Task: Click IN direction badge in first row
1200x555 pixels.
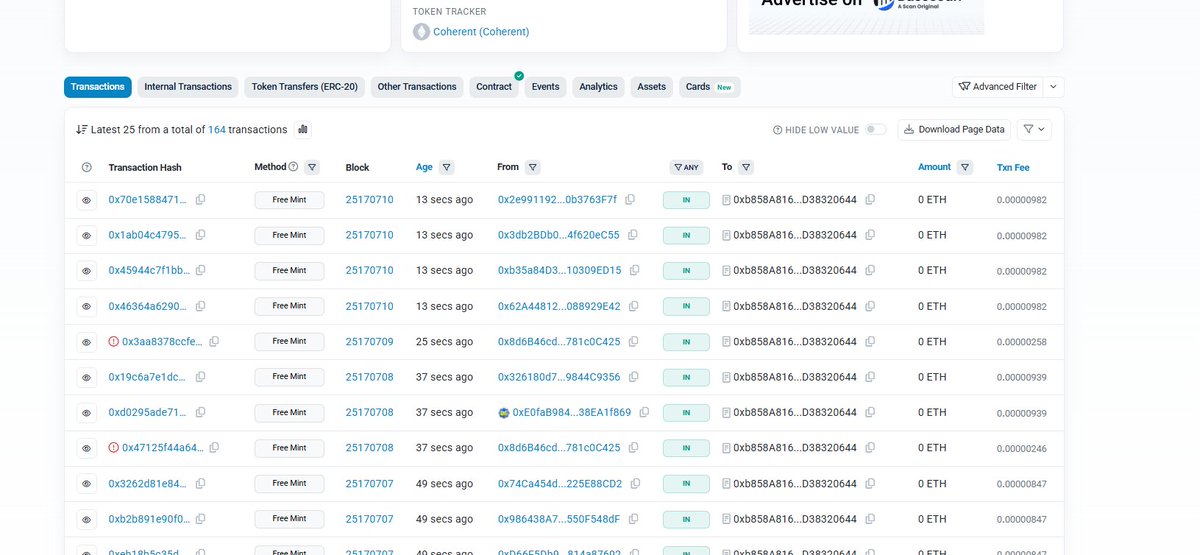Action: click(x=686, y=200)
